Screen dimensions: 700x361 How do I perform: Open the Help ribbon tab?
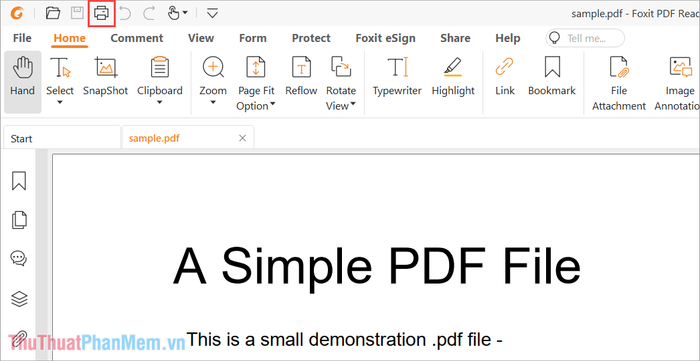point(508,38)
